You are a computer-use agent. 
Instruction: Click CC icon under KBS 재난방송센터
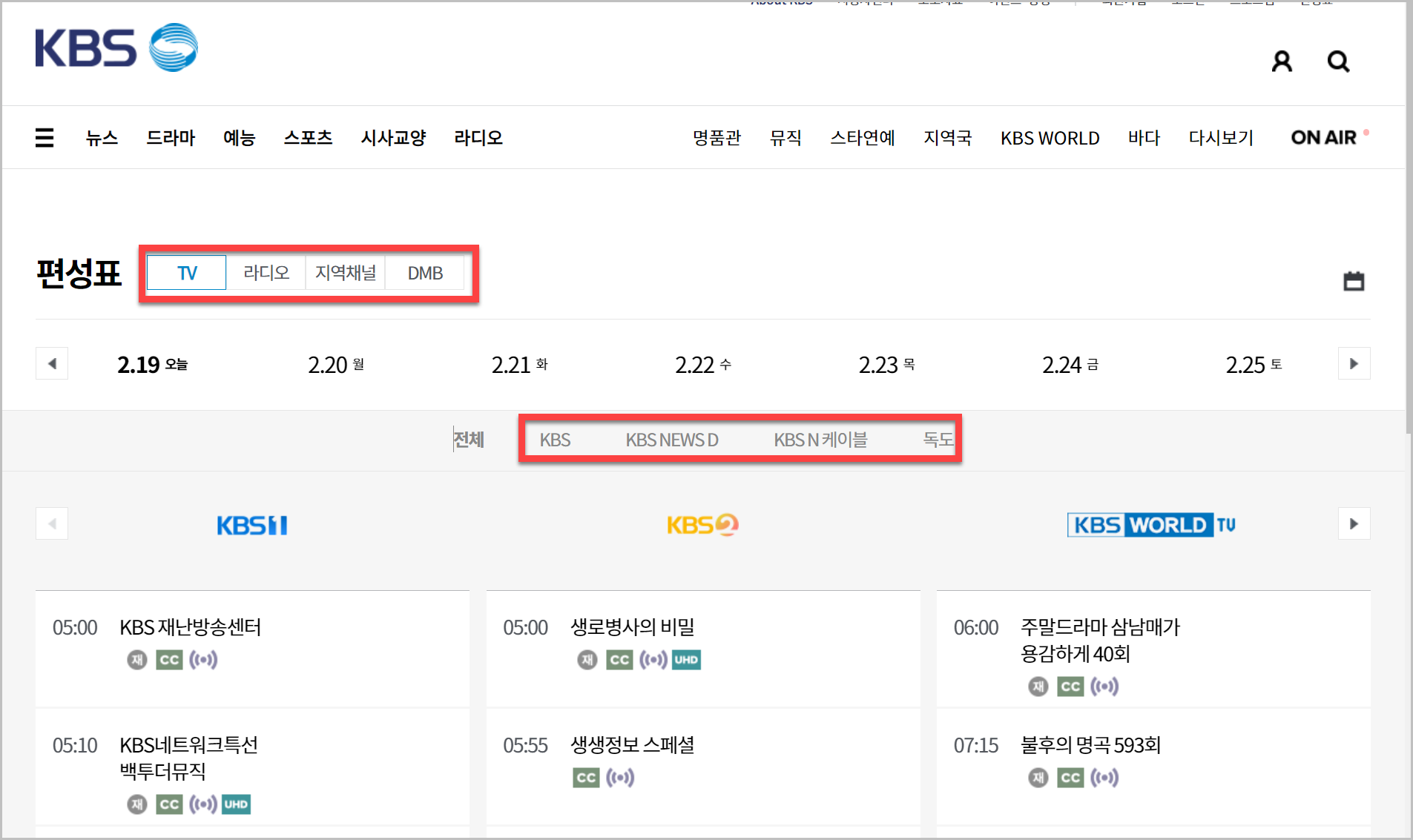tap(169, 660)
